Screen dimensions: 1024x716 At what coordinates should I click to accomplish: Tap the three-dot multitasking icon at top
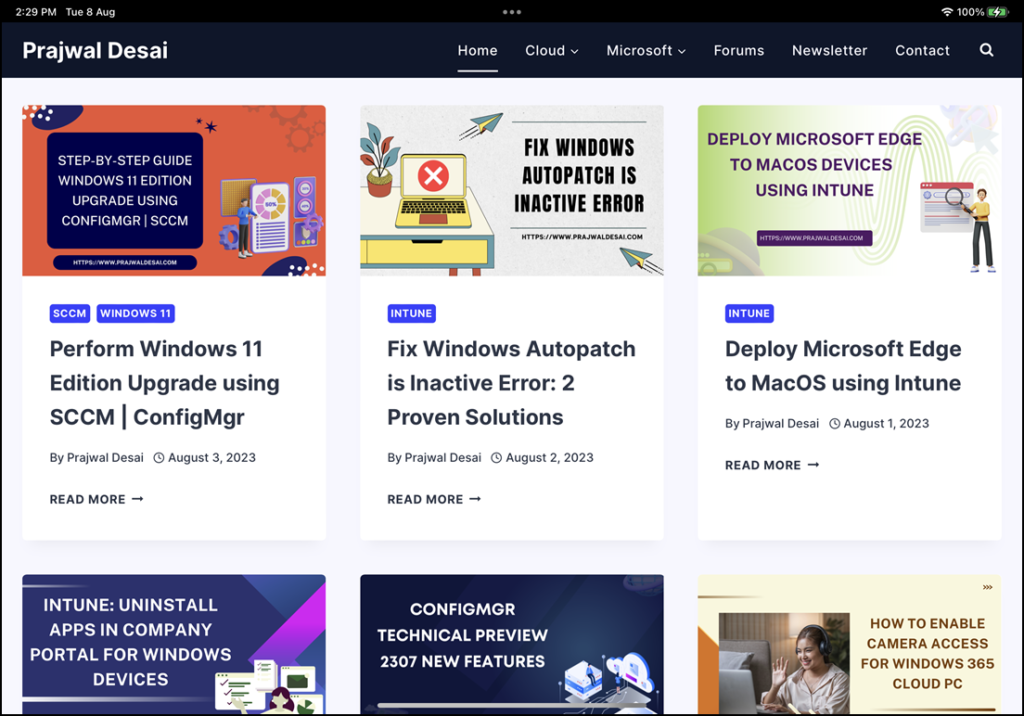(512, 12)
